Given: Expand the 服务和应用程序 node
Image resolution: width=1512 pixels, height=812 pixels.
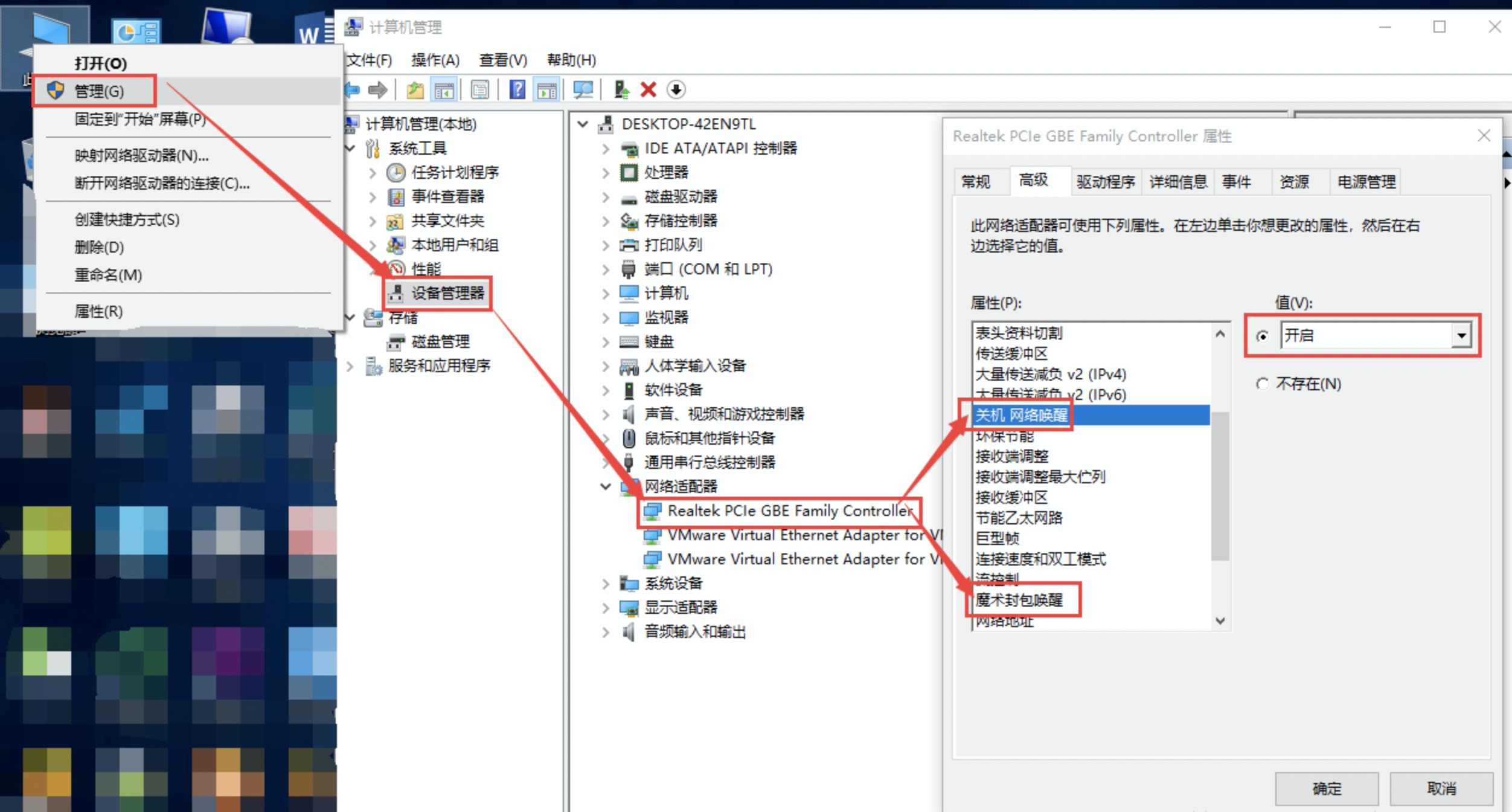Looking at the screenshot, I should (349, 366).
